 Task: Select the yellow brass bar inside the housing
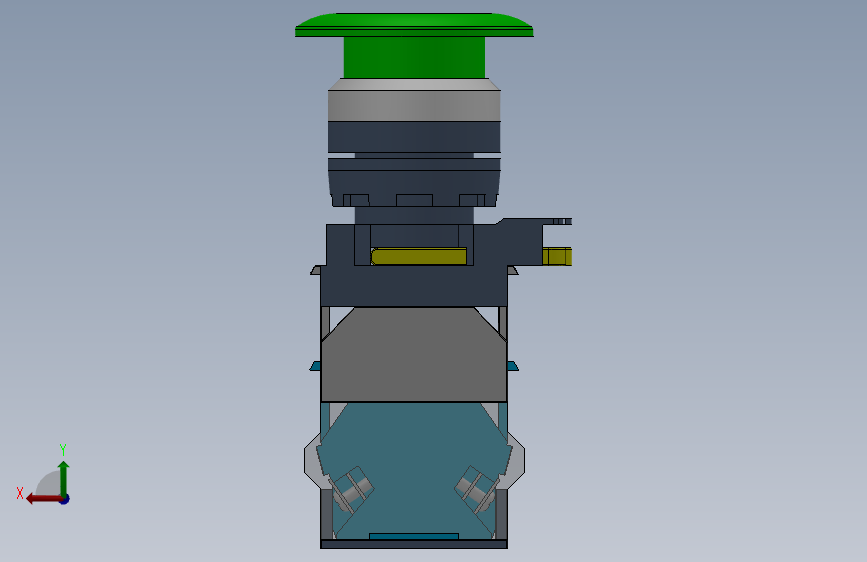coord(419,256)
